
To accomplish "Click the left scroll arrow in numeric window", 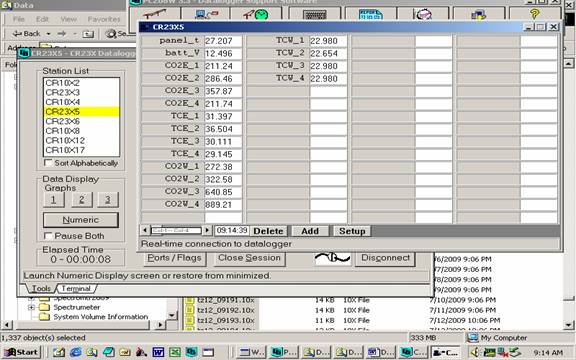I will [145, 230].
